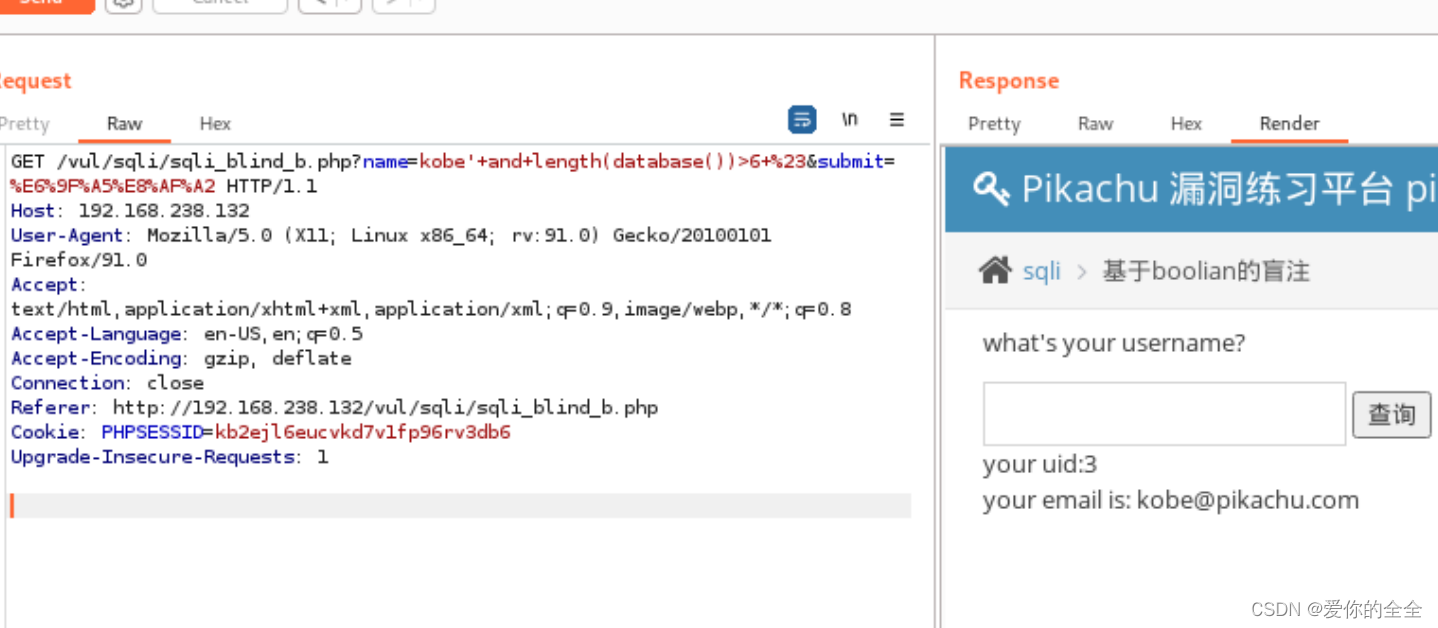The height and width of the screenshot is (628, 1438).
Task: Click the Accept-Encoding: gzip, deflate line
Action: tap(181, 358)
